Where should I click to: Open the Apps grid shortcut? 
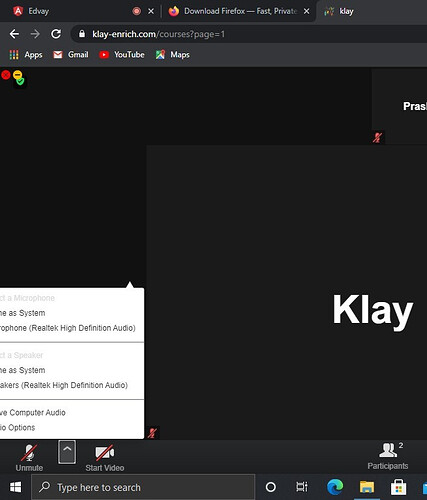point(26,55)
